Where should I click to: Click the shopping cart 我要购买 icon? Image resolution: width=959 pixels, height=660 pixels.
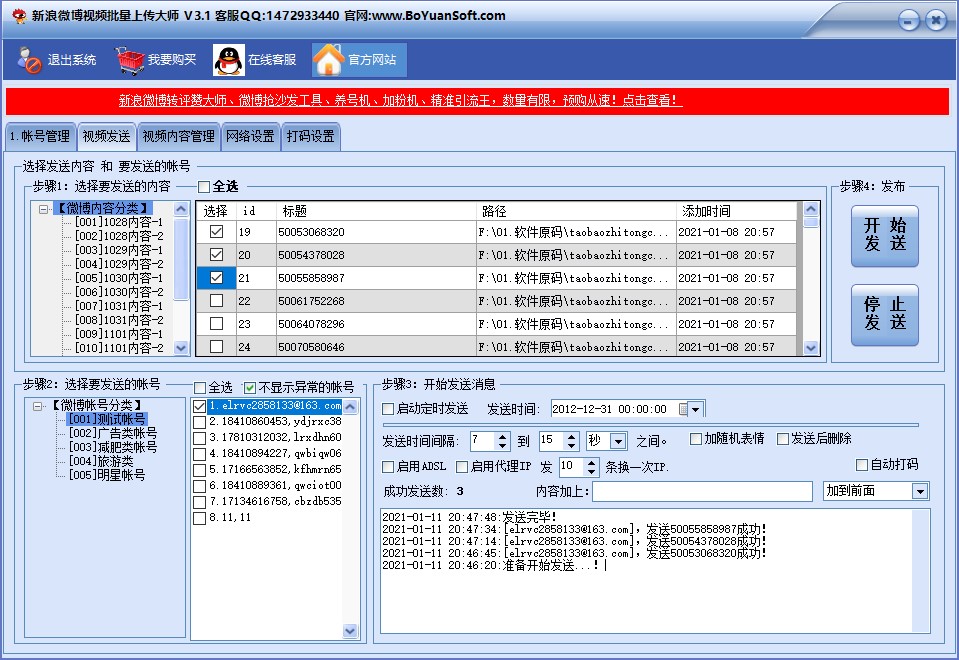click(130, 60)
